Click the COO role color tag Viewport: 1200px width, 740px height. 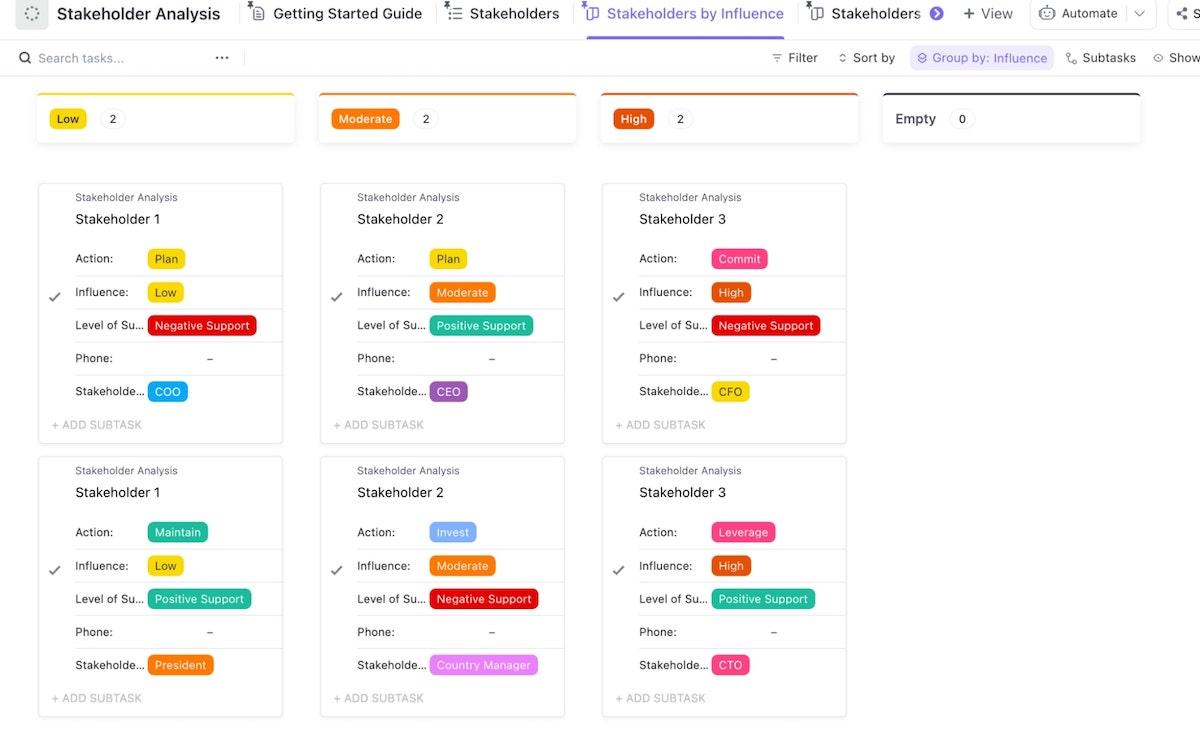[167, 392]
